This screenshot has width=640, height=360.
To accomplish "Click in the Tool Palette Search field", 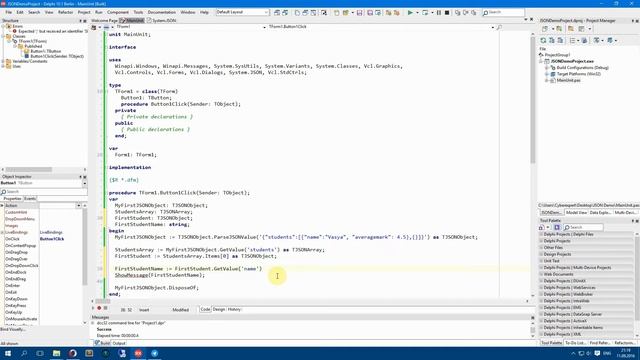I will click(583, 227).
